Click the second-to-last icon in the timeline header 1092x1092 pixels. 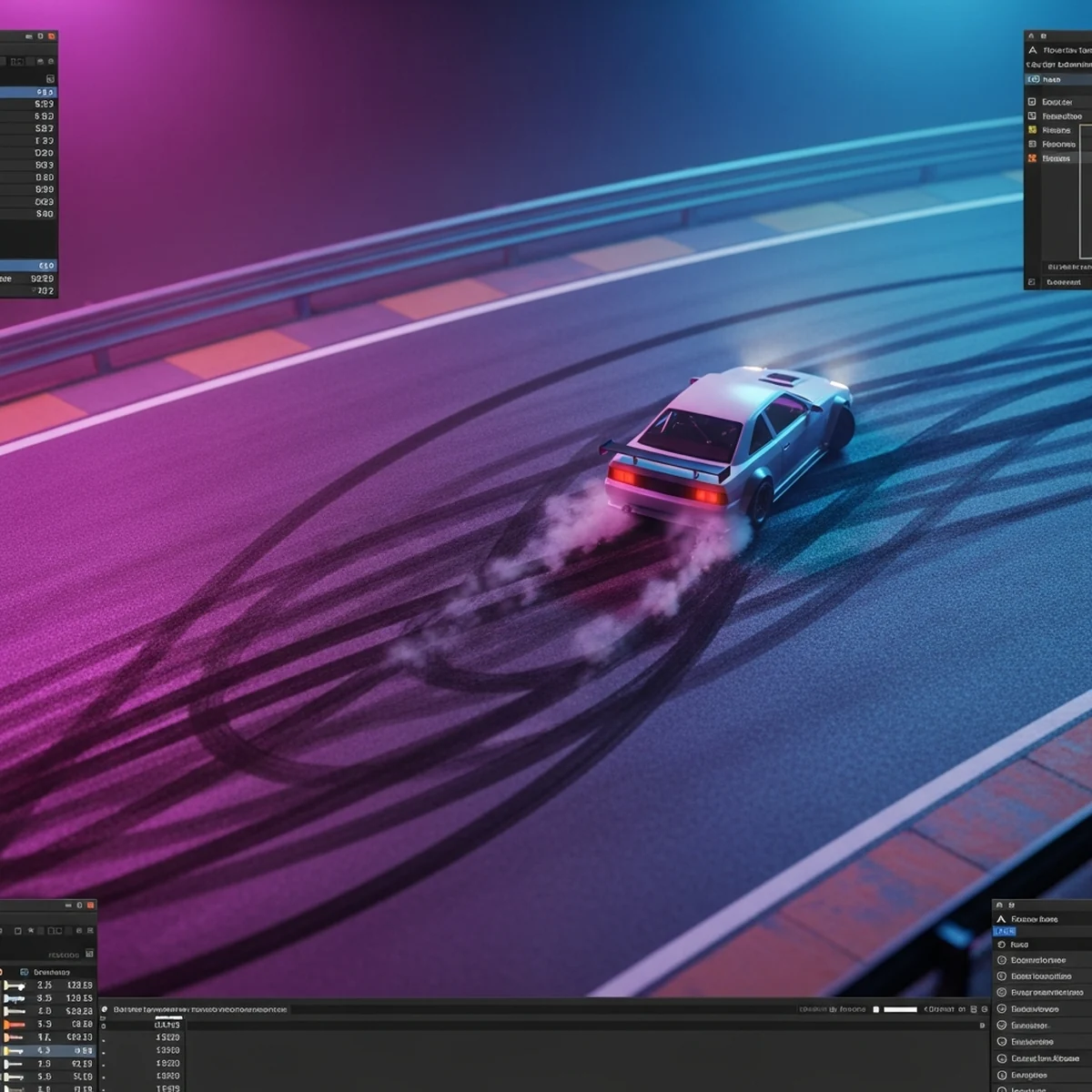[x=974, y=1009]
